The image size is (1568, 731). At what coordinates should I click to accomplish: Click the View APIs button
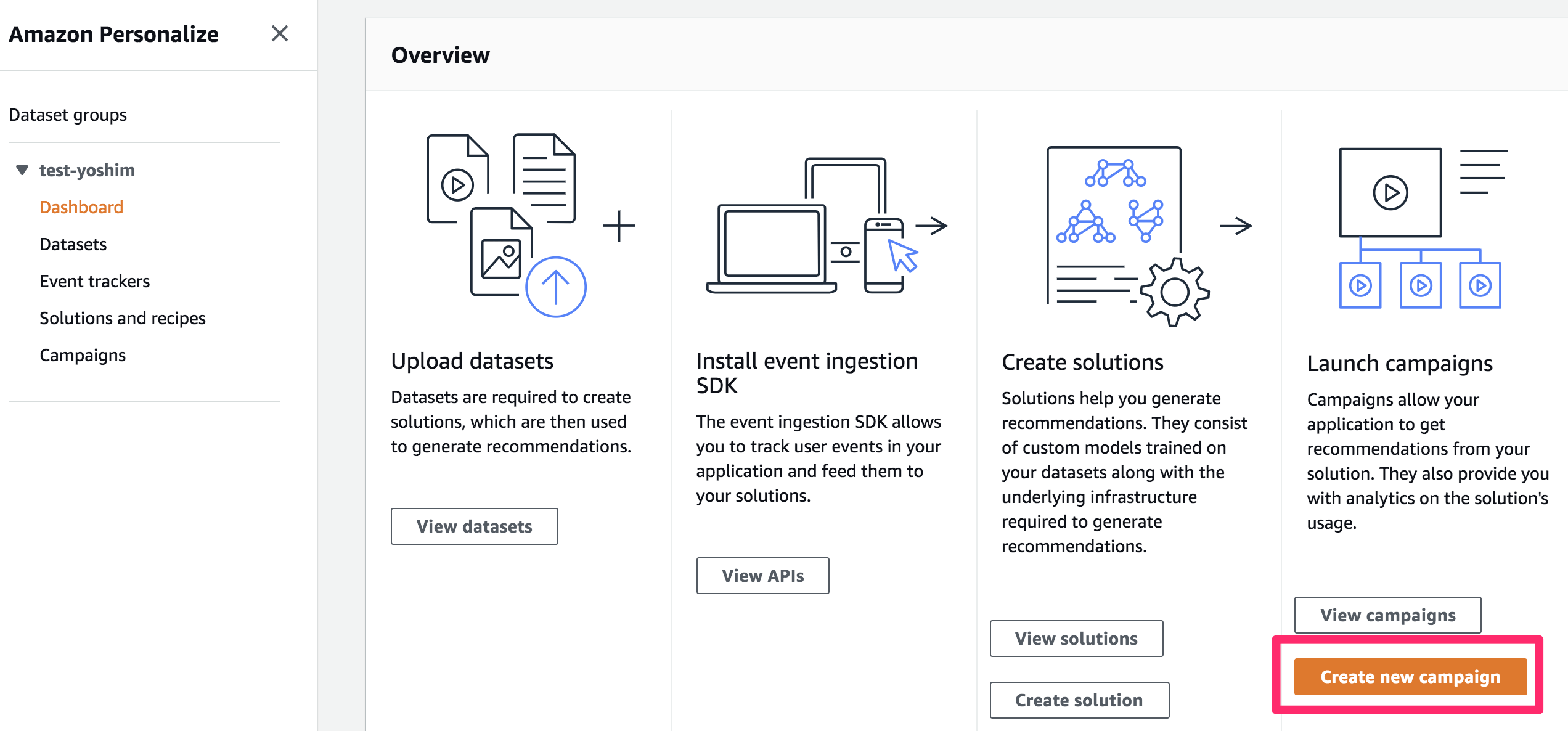[762, 575]
